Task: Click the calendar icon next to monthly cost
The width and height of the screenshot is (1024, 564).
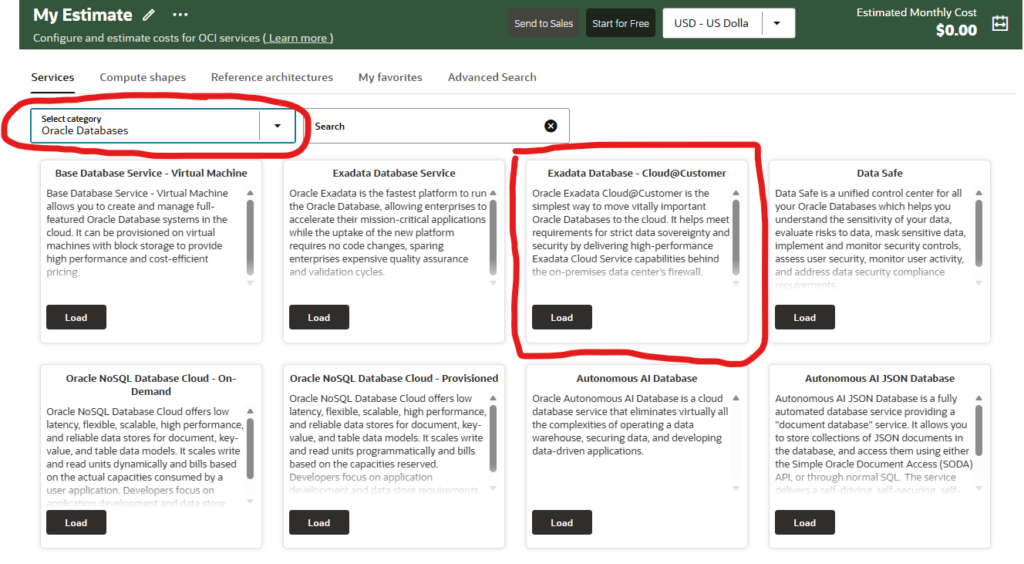Action: coord(1000,24)
